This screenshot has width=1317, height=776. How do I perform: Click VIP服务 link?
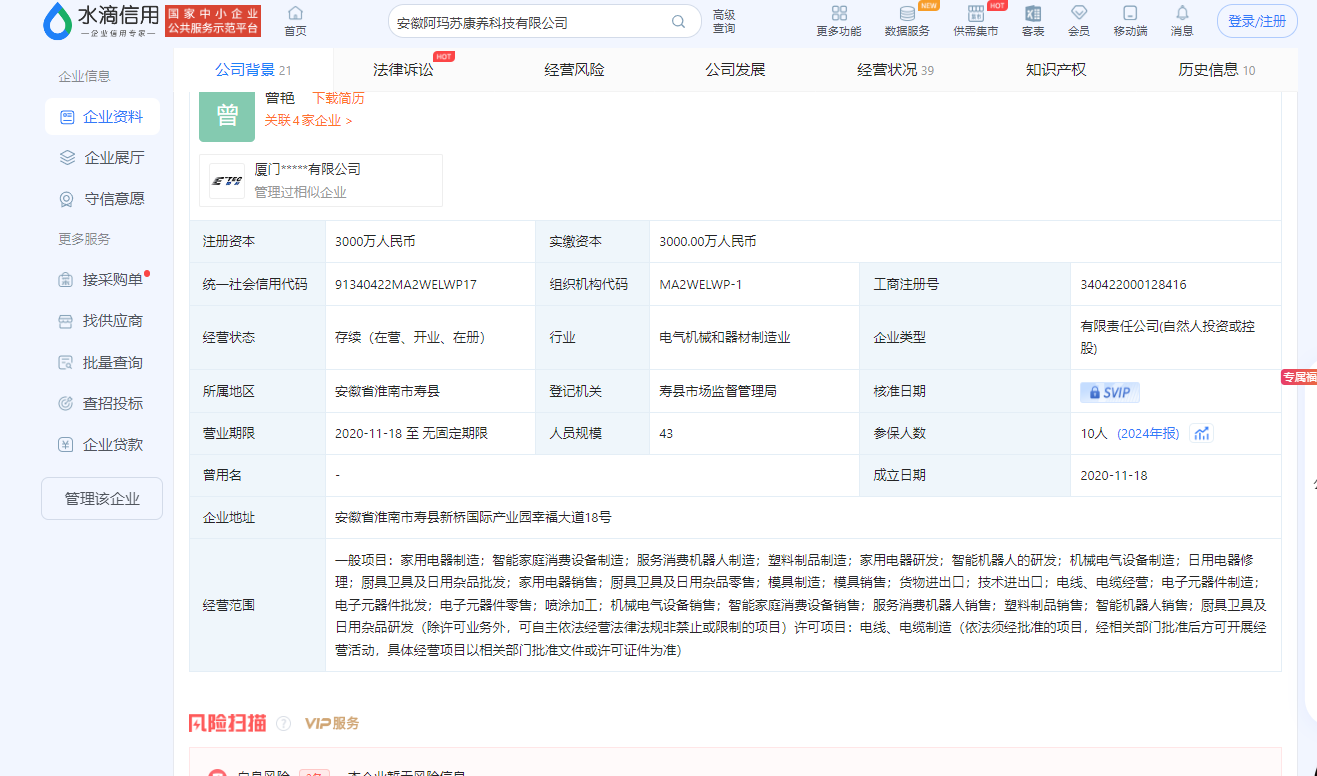(x=332, y=723)
